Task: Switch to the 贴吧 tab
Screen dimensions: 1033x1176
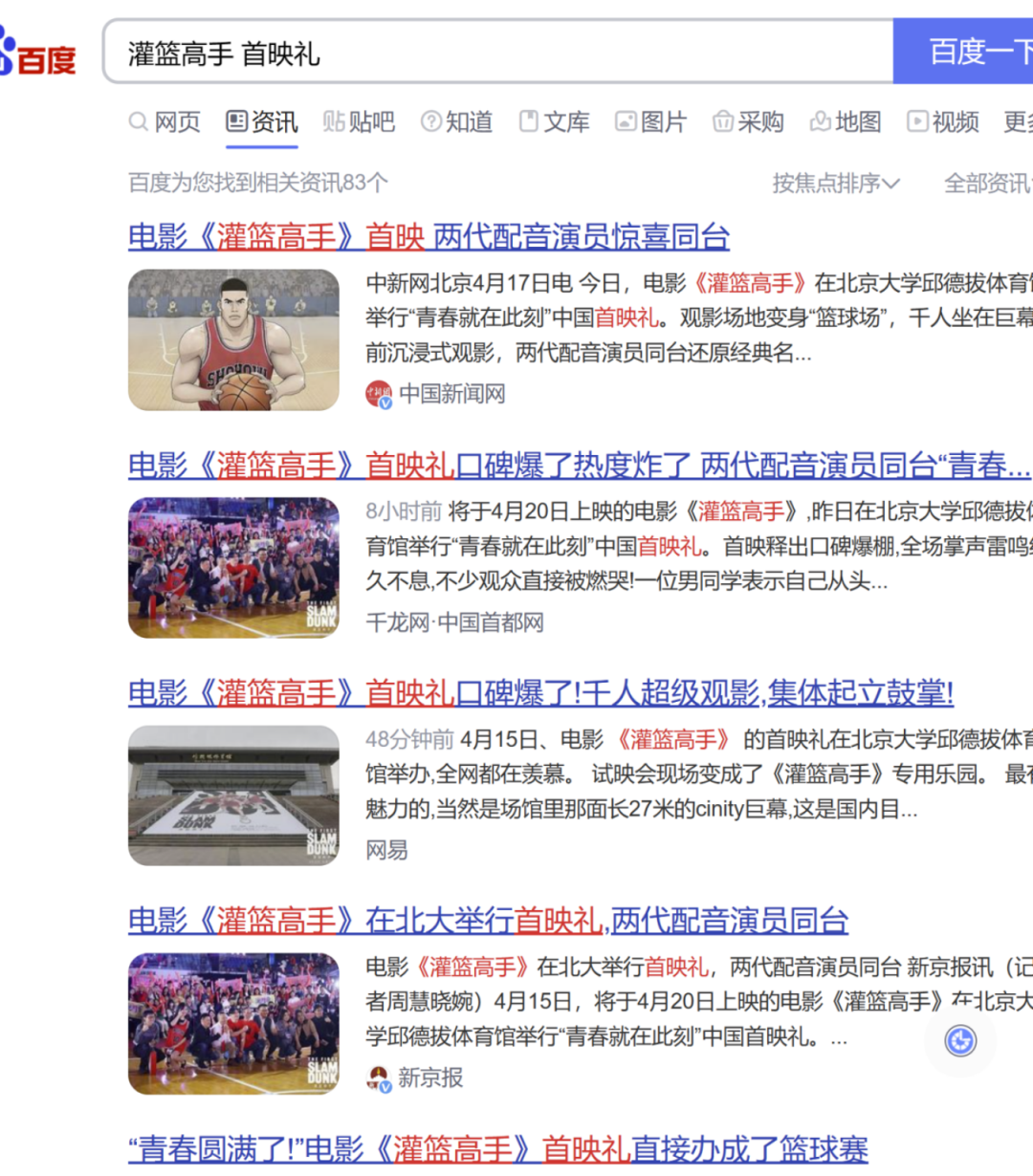Action: click(359, 122)
